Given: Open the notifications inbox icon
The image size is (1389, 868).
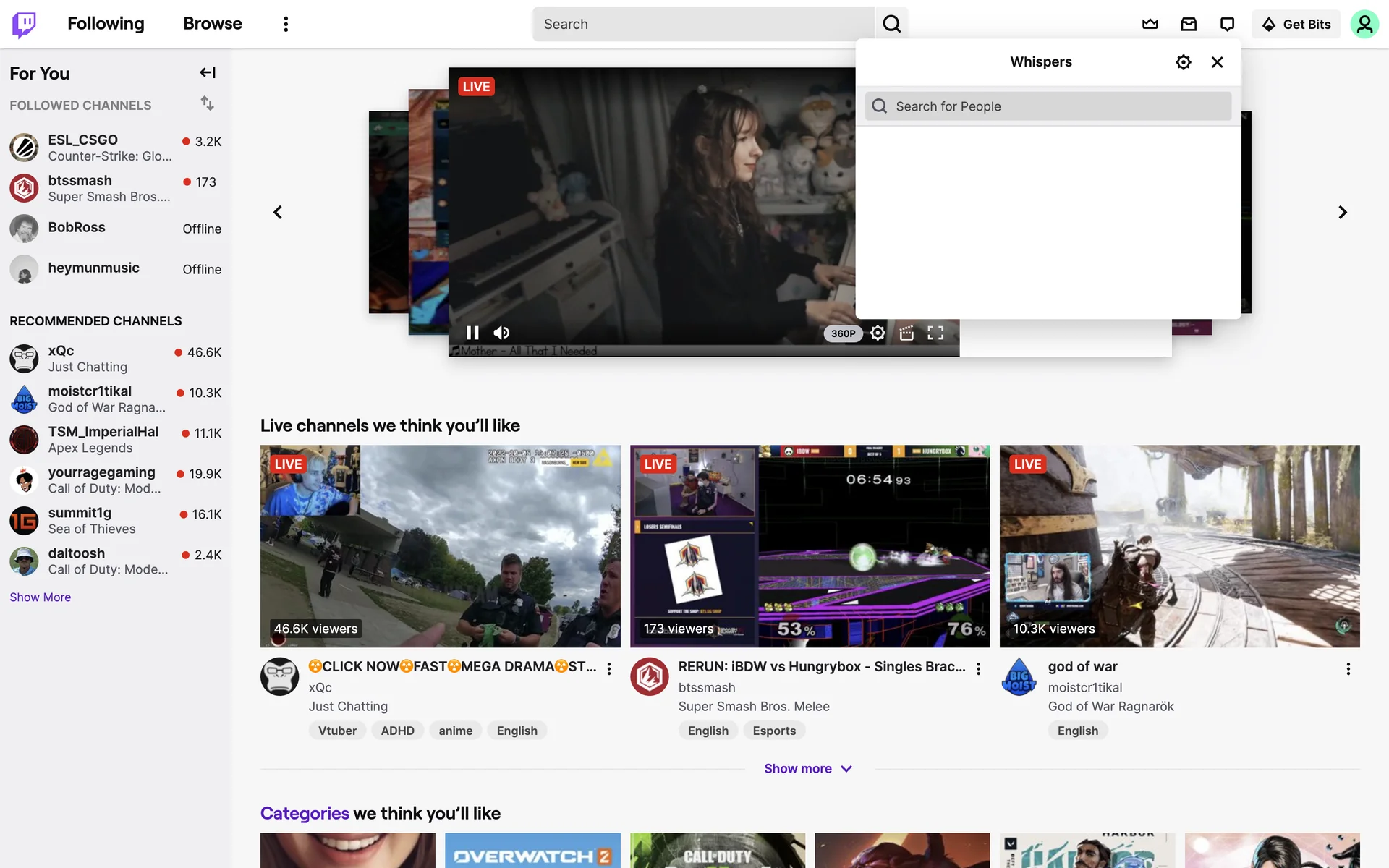Looking at the screenshot, I should (1189, 24).
